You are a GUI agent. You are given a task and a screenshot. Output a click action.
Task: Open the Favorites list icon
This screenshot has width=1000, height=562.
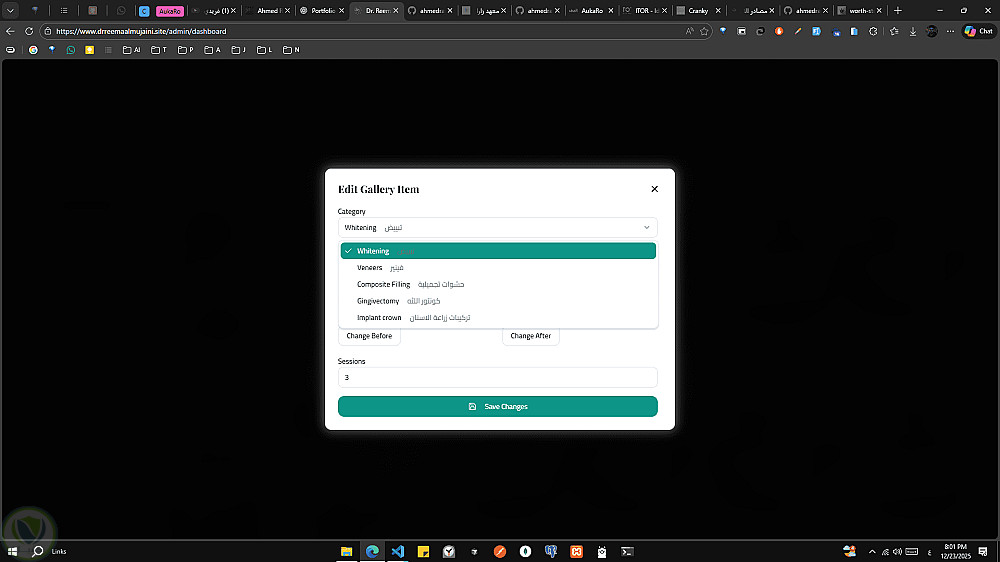pos(894,31)
